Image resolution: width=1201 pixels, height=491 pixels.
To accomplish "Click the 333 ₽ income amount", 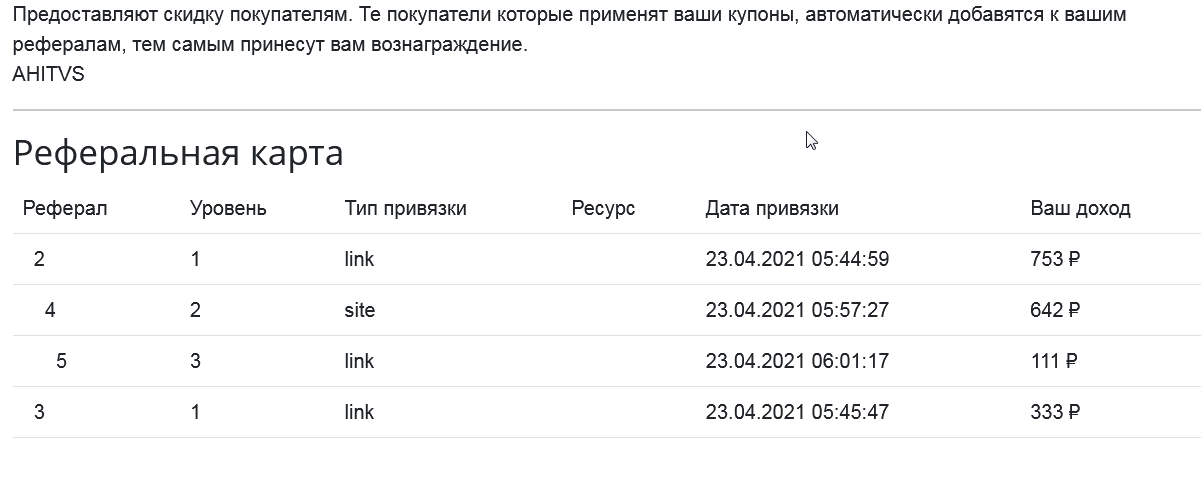I will (1055, 412).
